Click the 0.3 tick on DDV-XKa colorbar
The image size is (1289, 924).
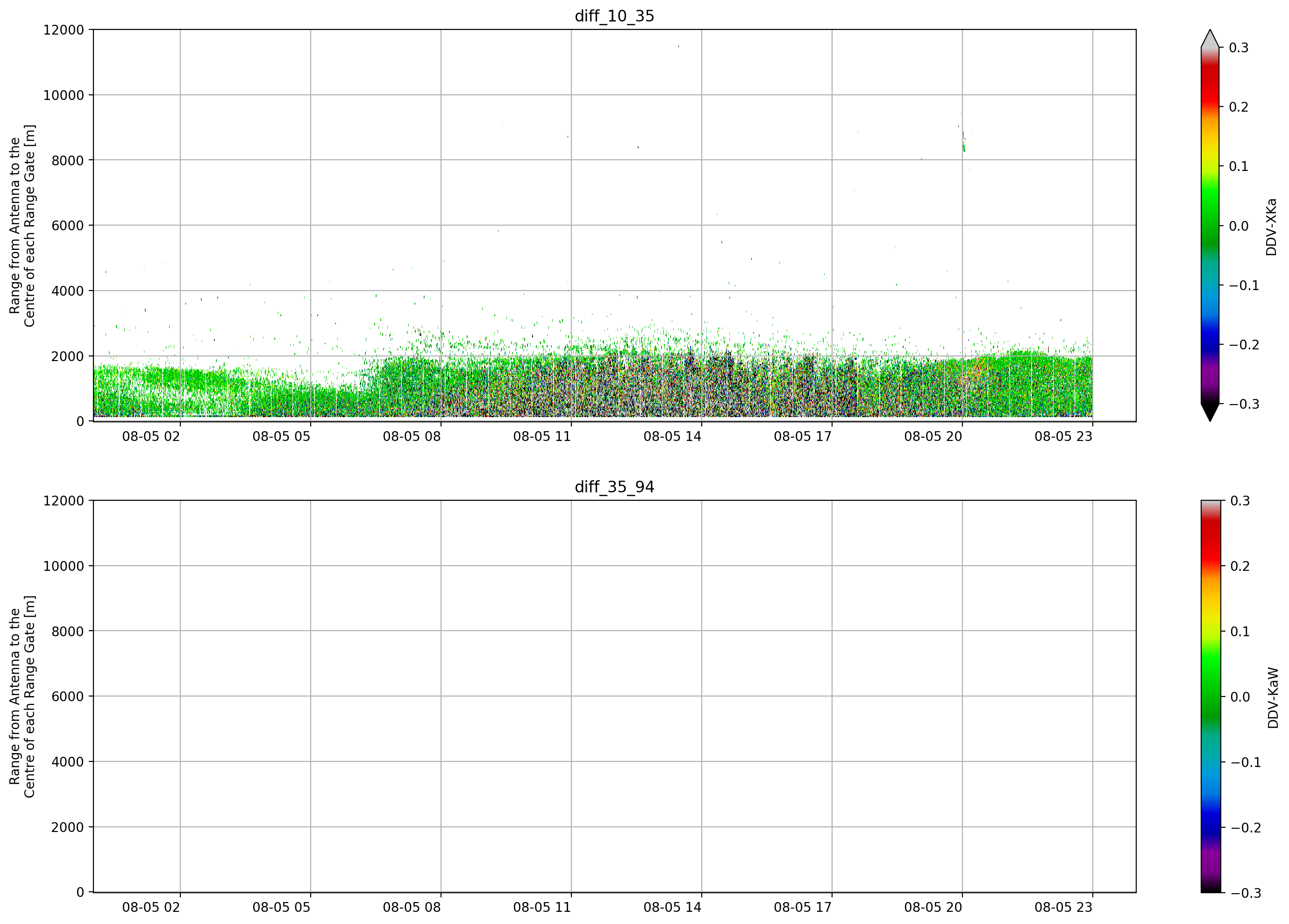(1239, 48)
